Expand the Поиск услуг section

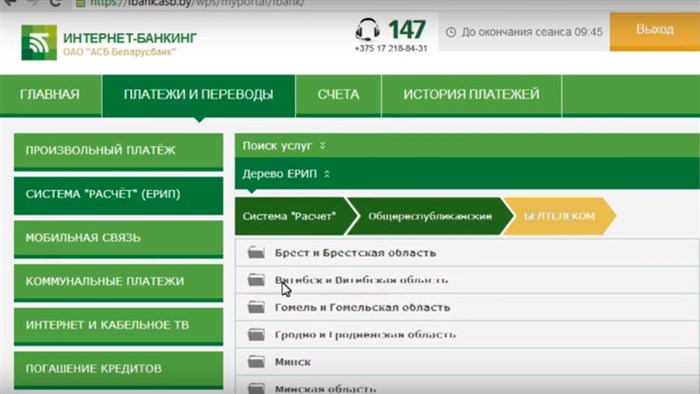tap(467, 145)
